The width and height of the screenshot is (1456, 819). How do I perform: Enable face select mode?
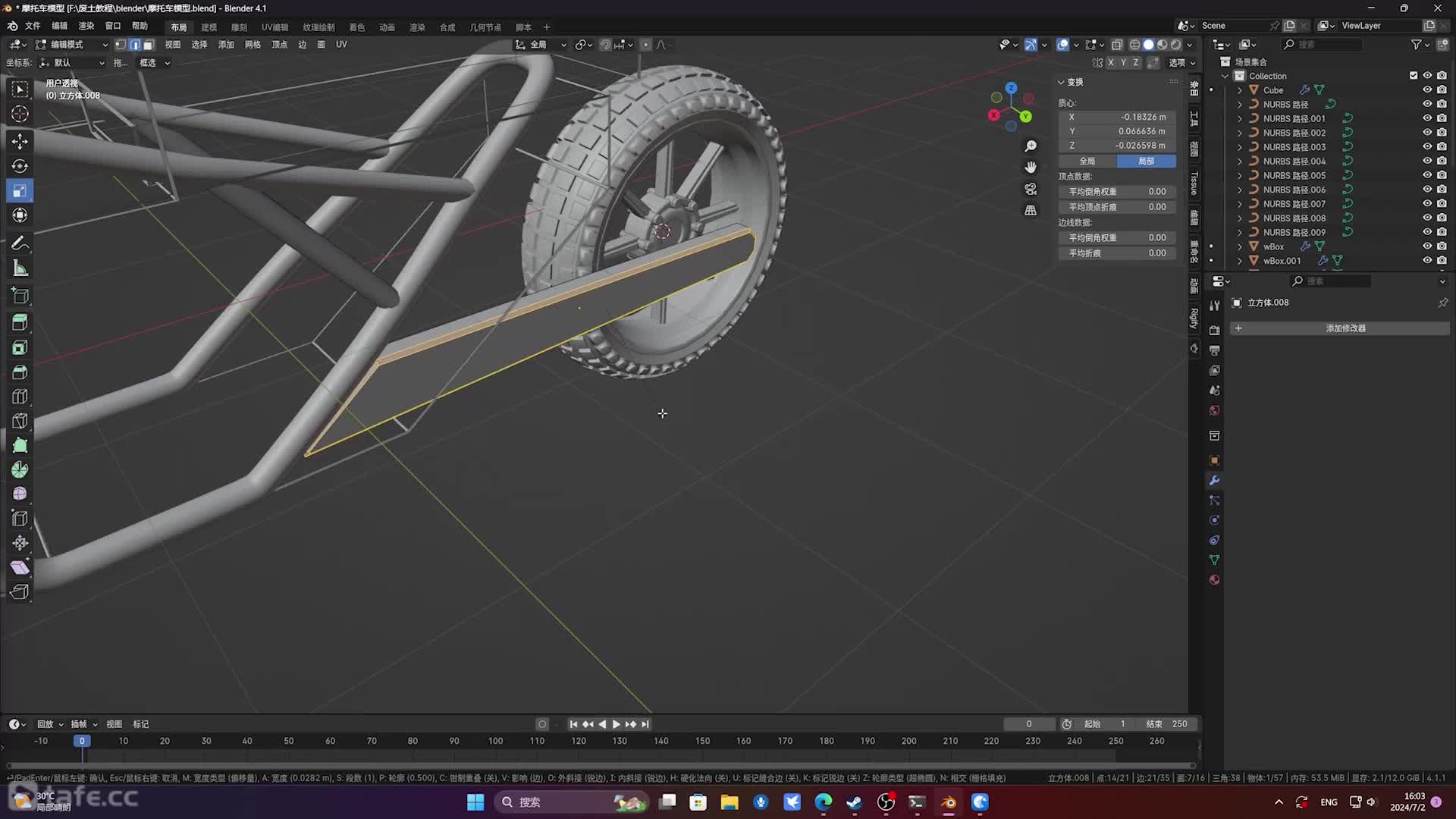click(149, 45)
